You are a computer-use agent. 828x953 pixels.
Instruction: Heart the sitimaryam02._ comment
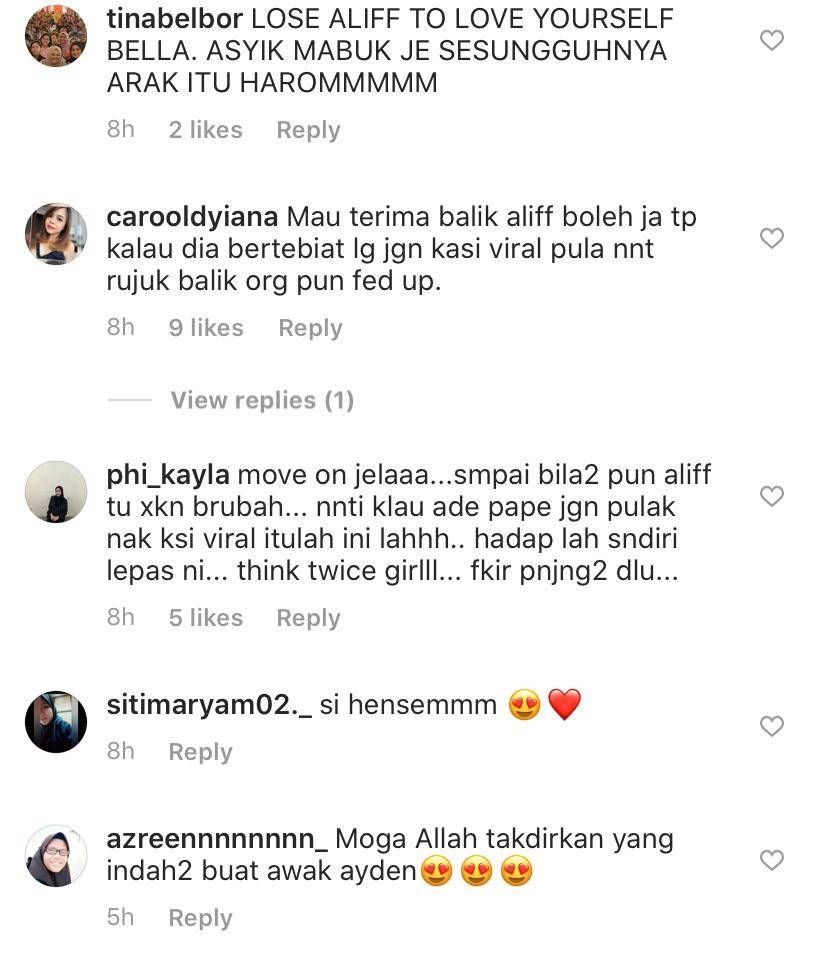[771, 726]
